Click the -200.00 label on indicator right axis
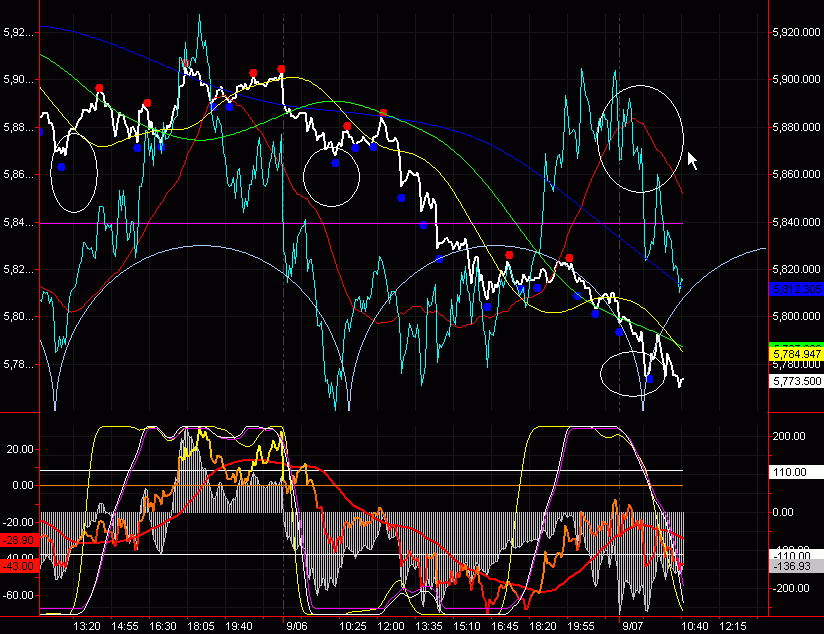The image size is (824, 634). point(791,588)
